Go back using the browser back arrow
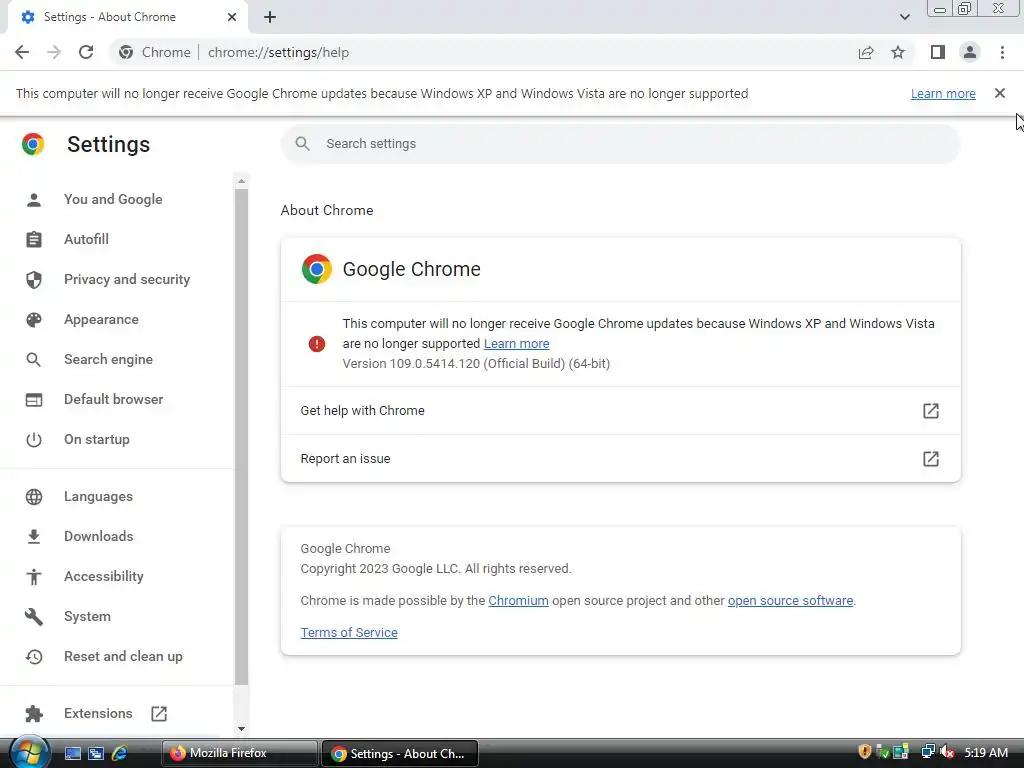Viewport: 1024px width, 768px height. (x=22, y=52)
